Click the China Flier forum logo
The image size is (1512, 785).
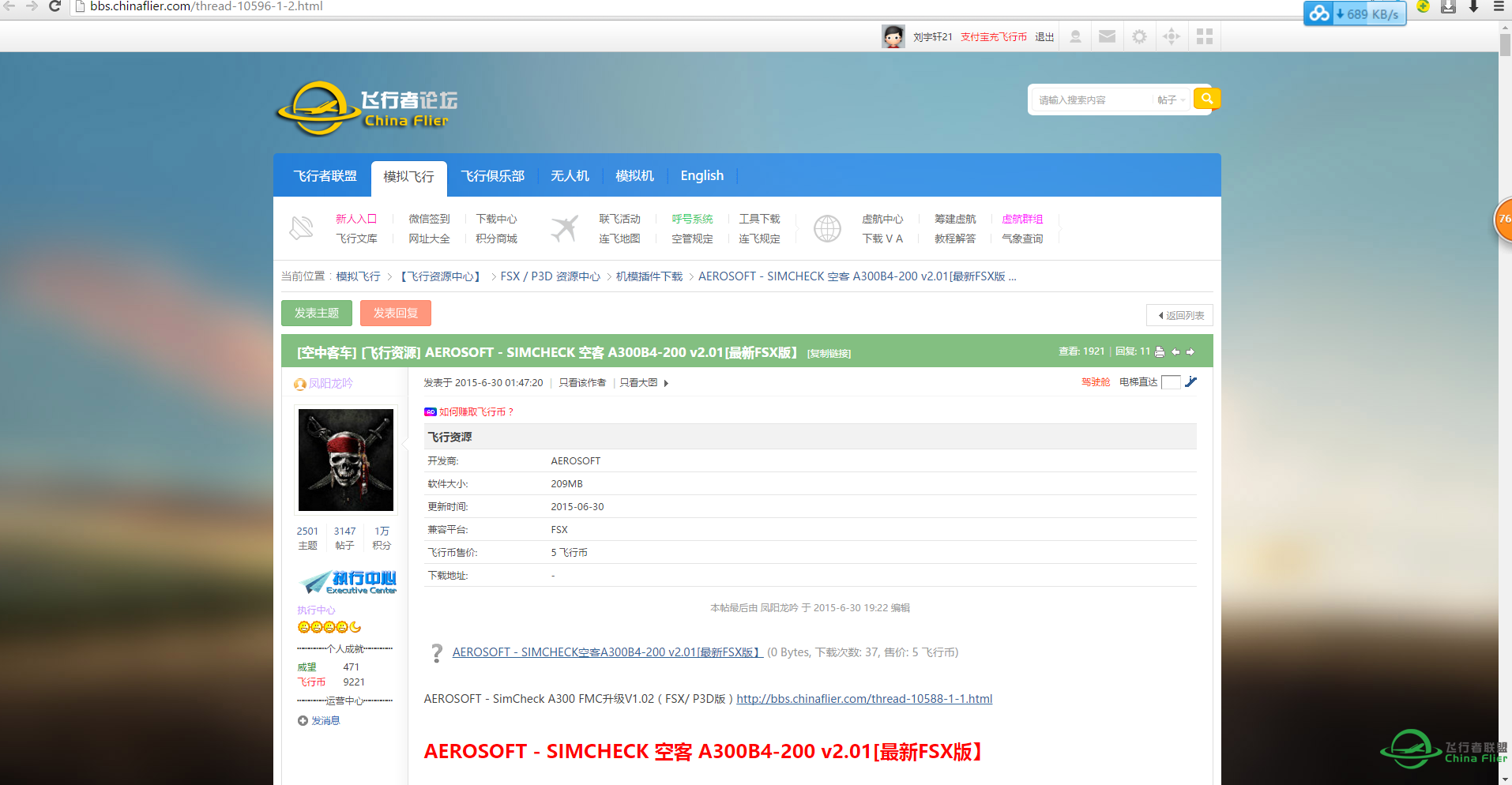tap(367, 109)
